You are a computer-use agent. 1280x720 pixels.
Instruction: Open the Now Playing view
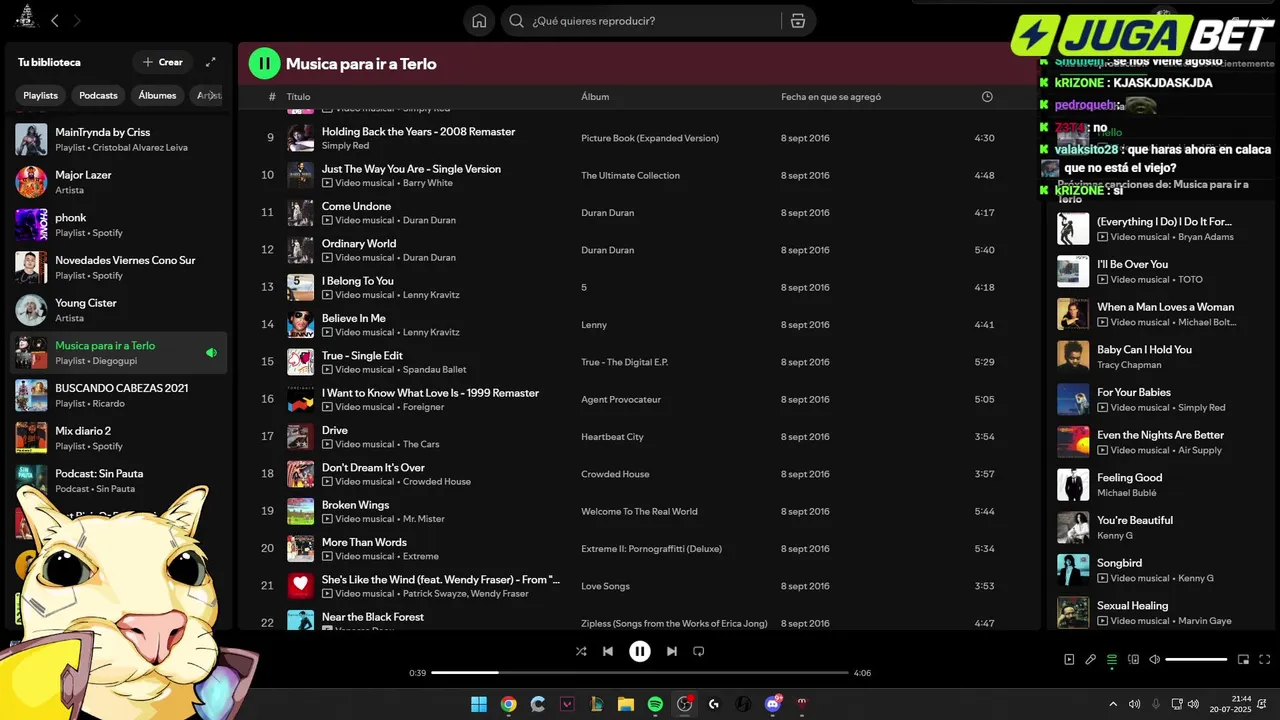[x=1069, y=659]
